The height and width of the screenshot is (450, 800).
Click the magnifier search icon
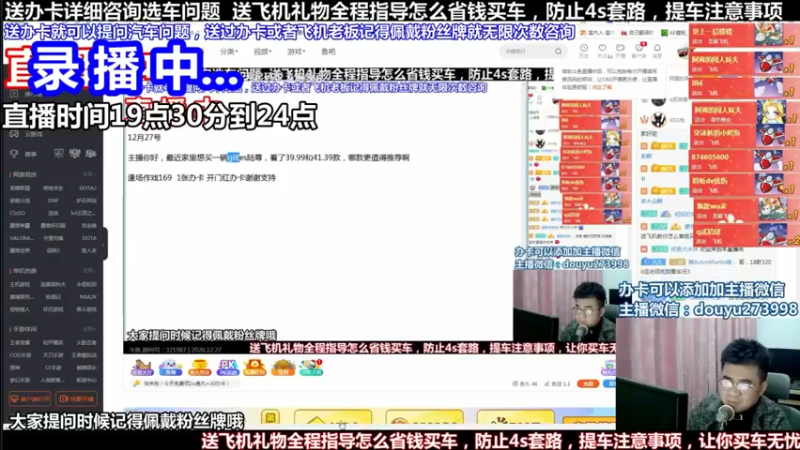[x=558, y=51]
